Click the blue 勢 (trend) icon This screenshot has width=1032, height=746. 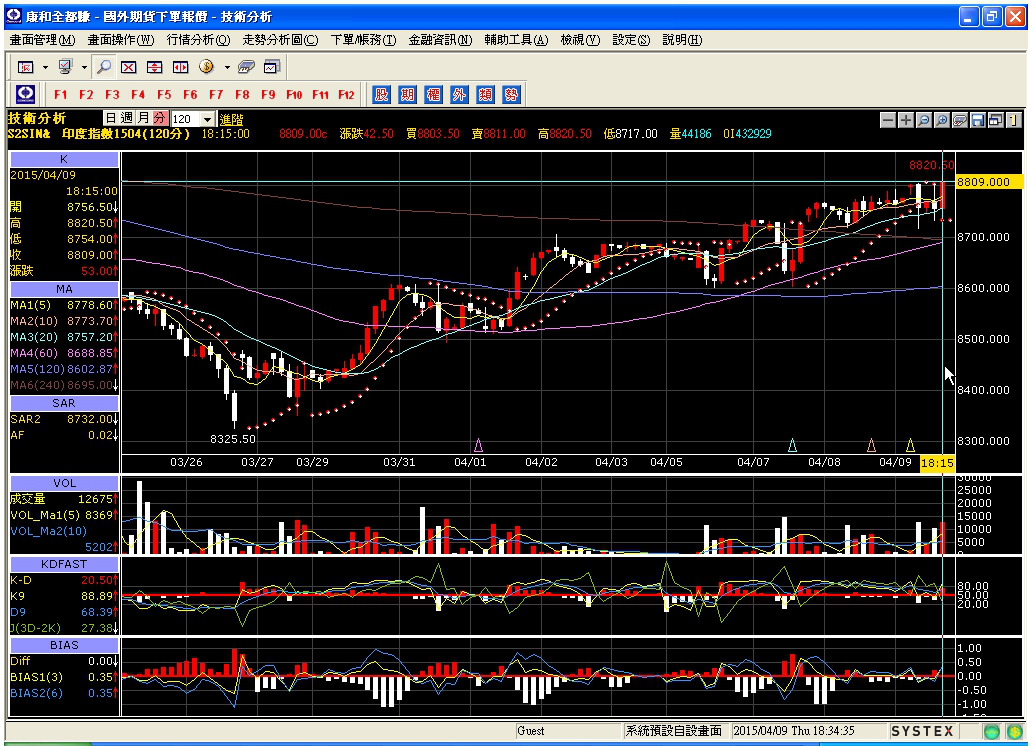(511, 94)
